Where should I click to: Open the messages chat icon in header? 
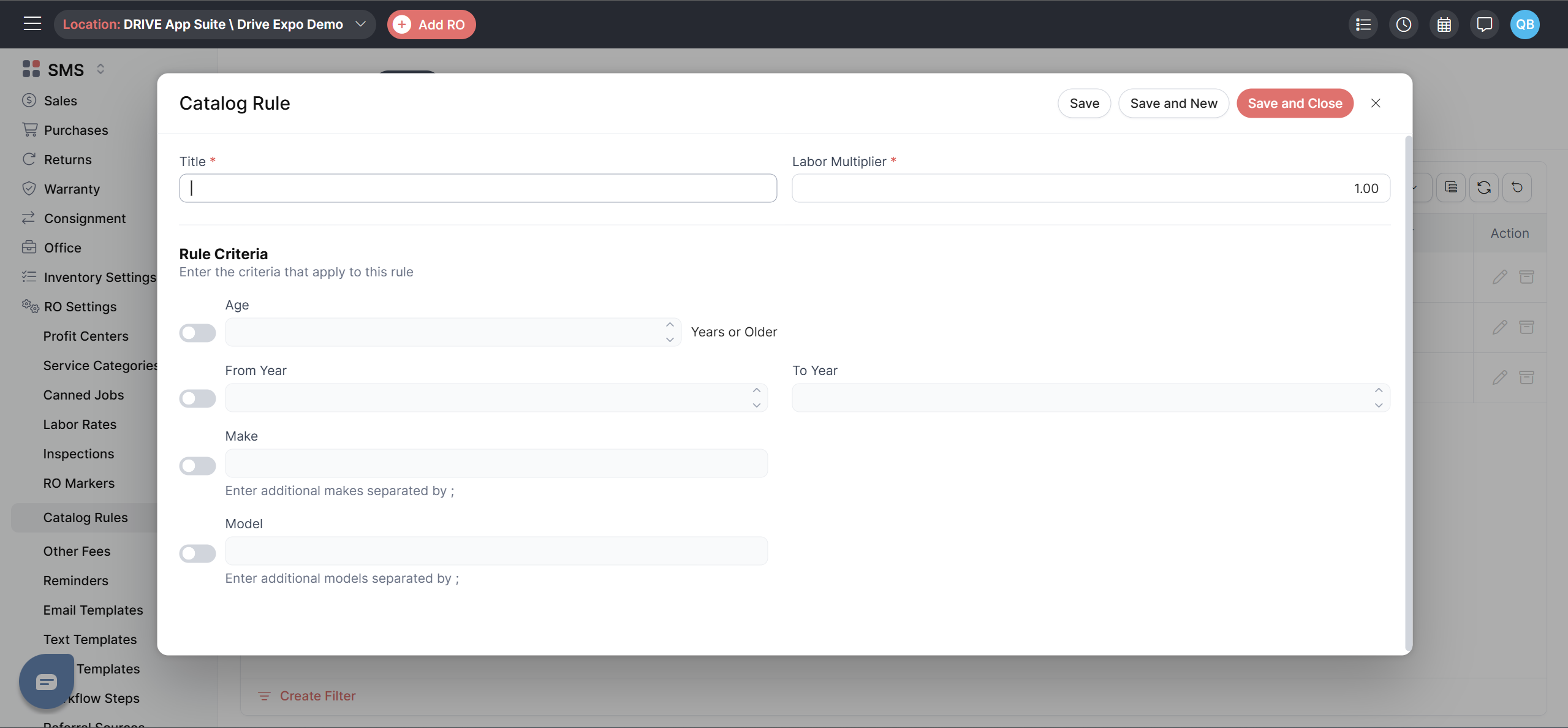pos(1484,25)
